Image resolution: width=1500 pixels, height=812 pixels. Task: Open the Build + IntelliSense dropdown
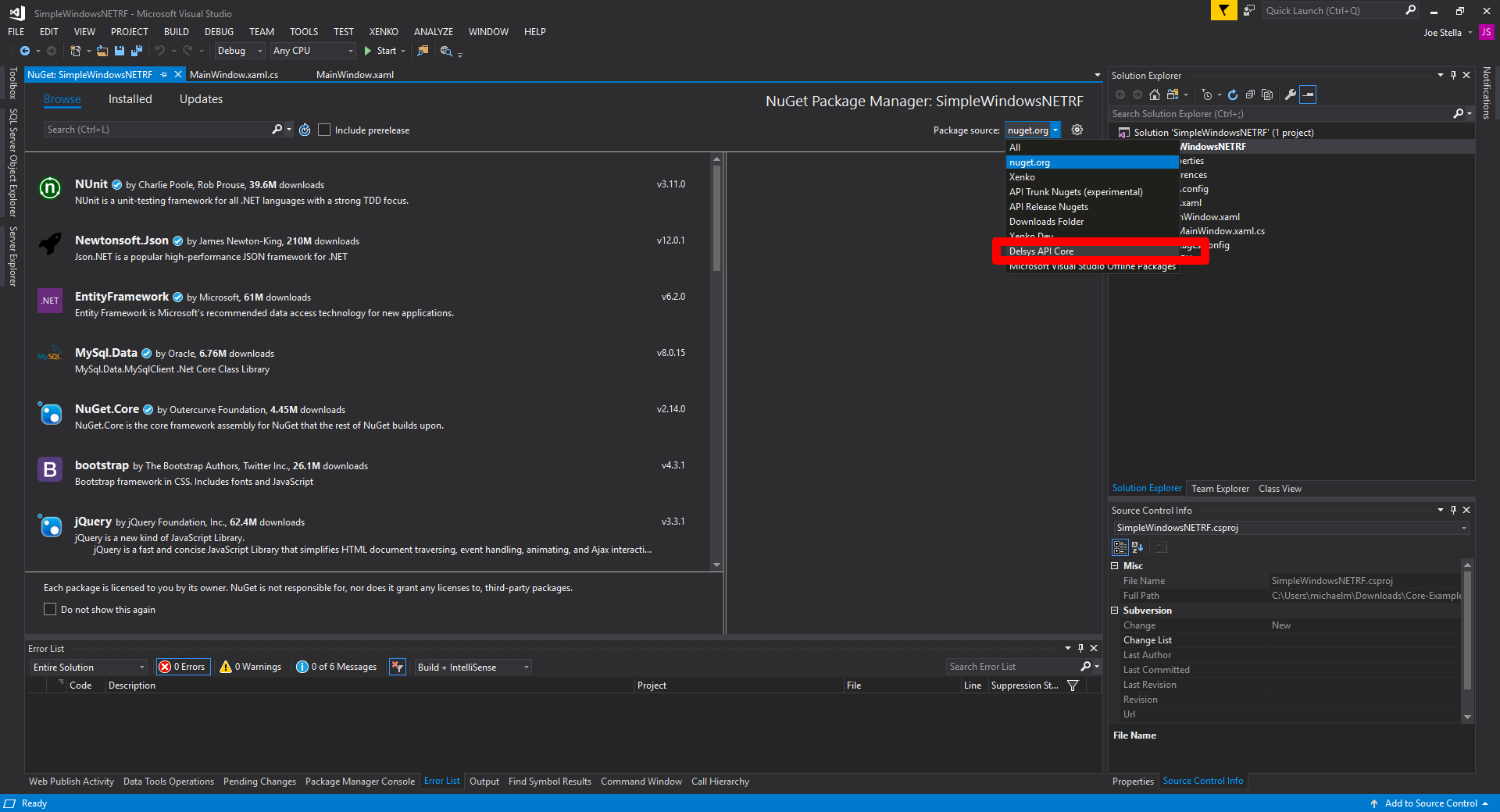[x=473, y=667]
